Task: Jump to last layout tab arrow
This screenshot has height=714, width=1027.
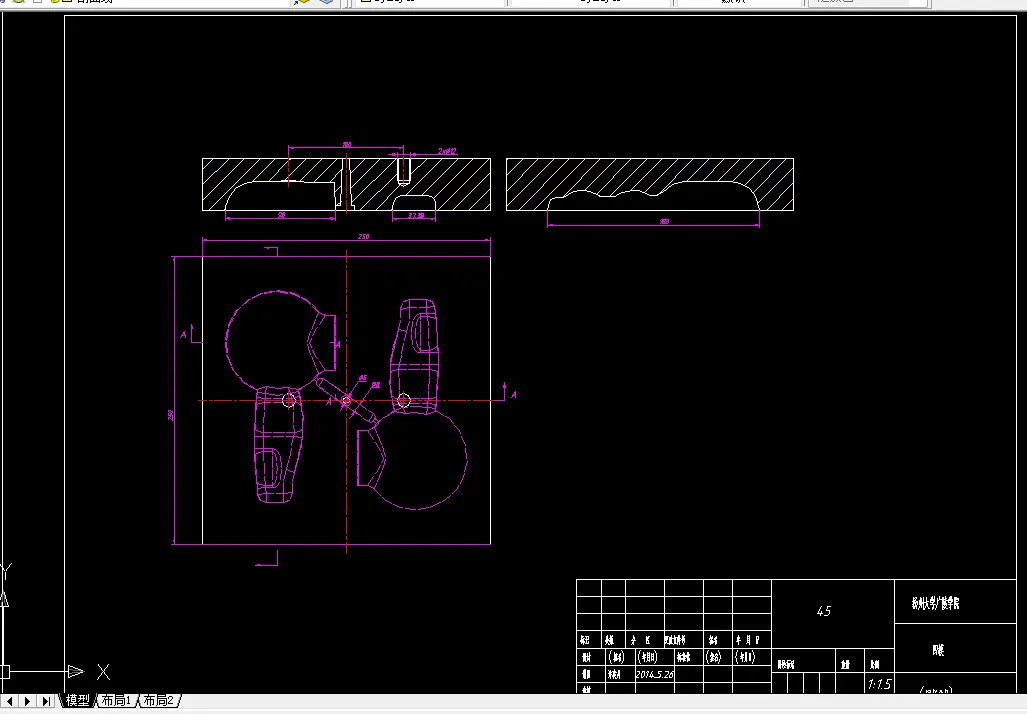Action: tap(46, 701)
